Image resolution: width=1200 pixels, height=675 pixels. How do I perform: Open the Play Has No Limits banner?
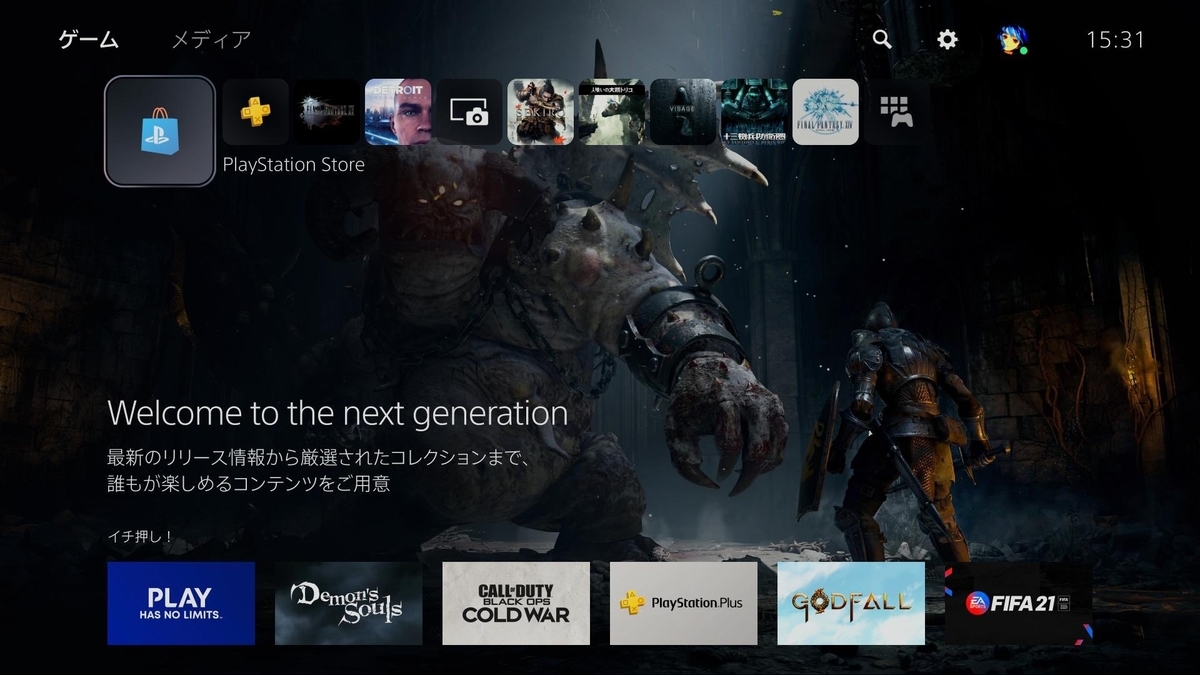pyautogui.click(x=181, y=603)
